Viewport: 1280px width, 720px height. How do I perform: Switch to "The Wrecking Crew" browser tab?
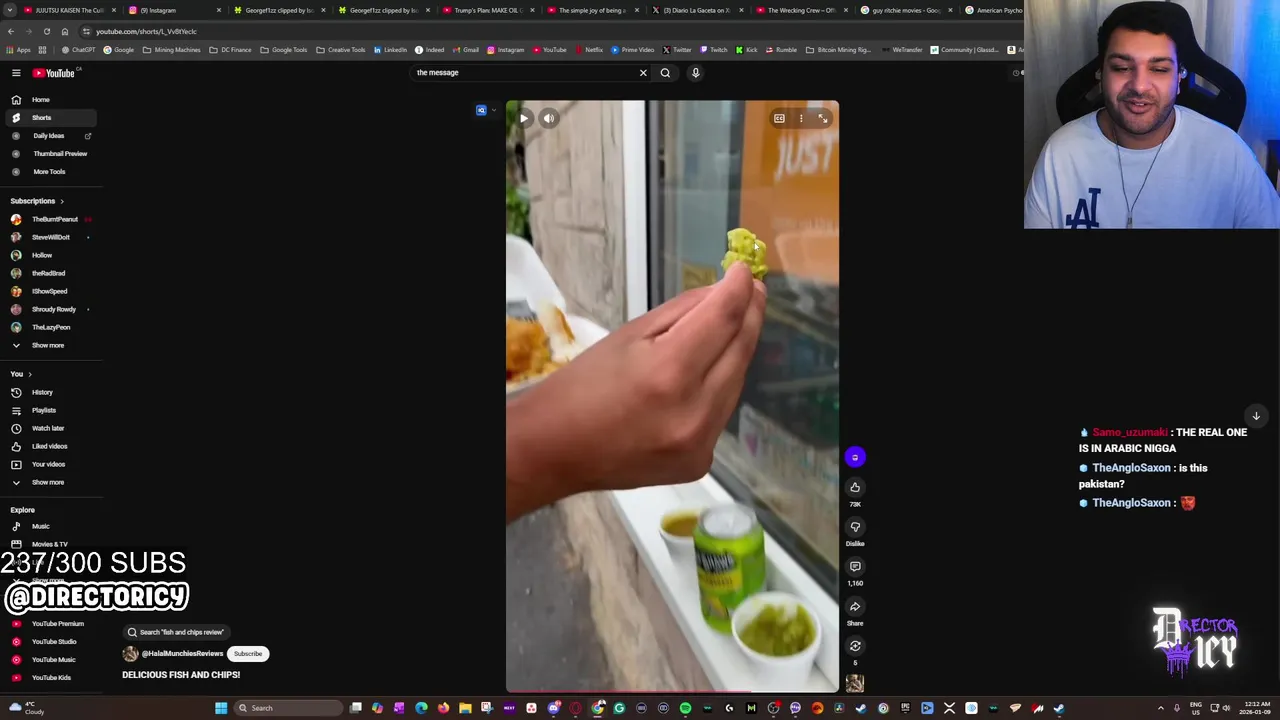pos(800,10)
